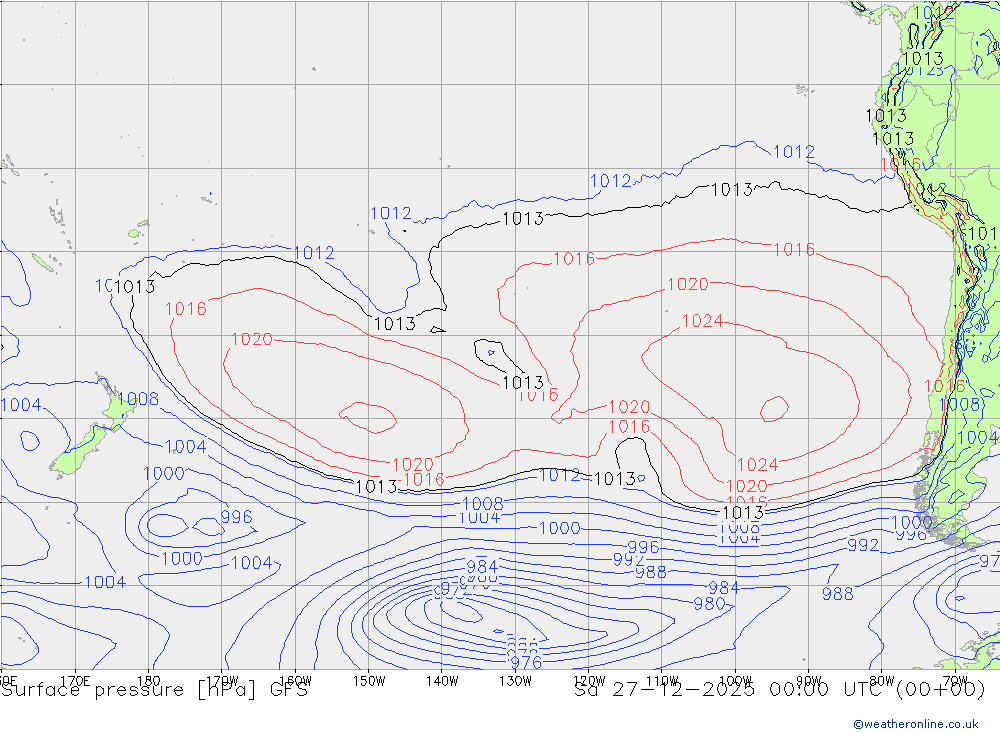Select the "90W" longitude label
Viewport: 1000px width, 733px height.
click(x=809, y=681)
